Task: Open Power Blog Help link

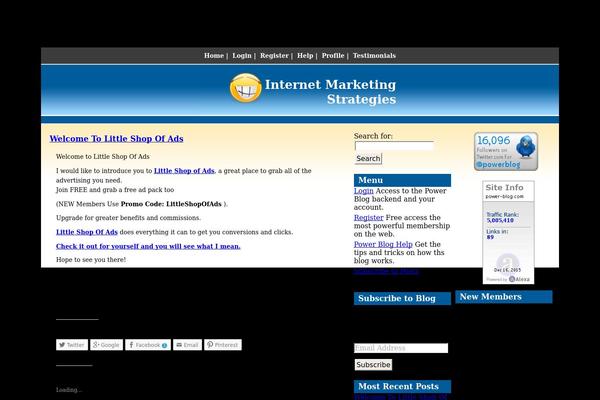Action: pos(383,244)
